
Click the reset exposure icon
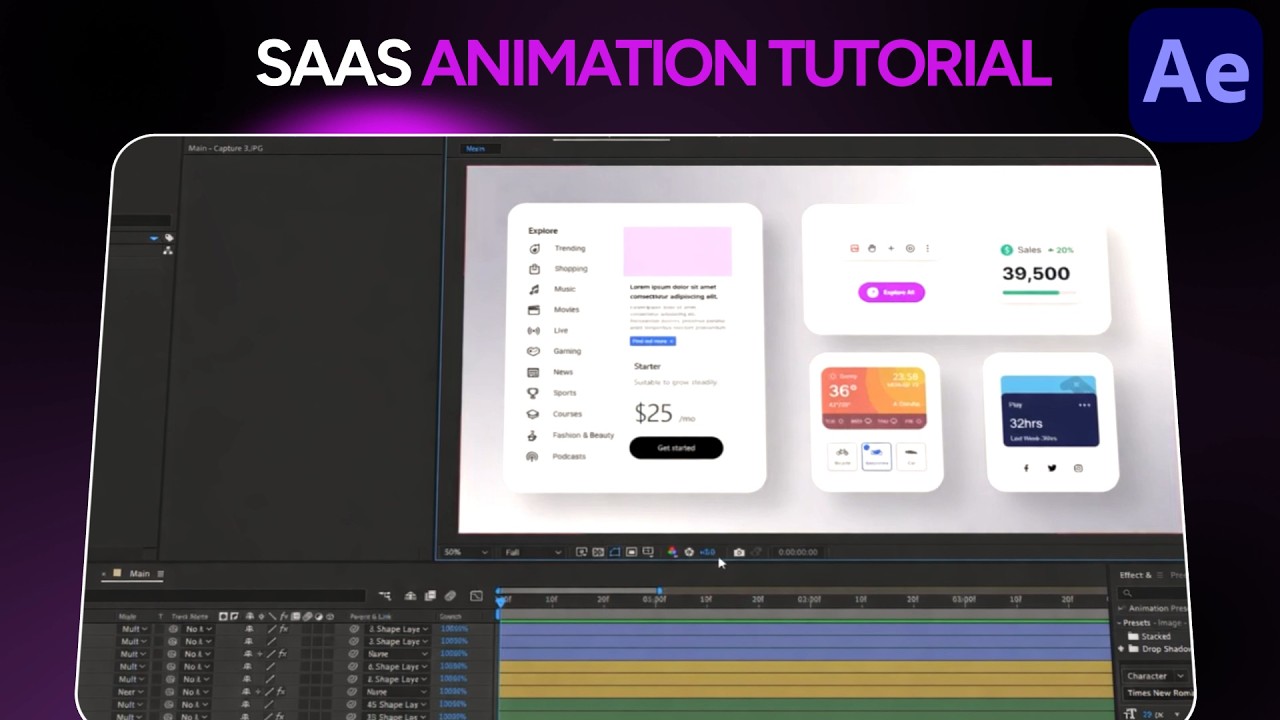coord(689,552)
